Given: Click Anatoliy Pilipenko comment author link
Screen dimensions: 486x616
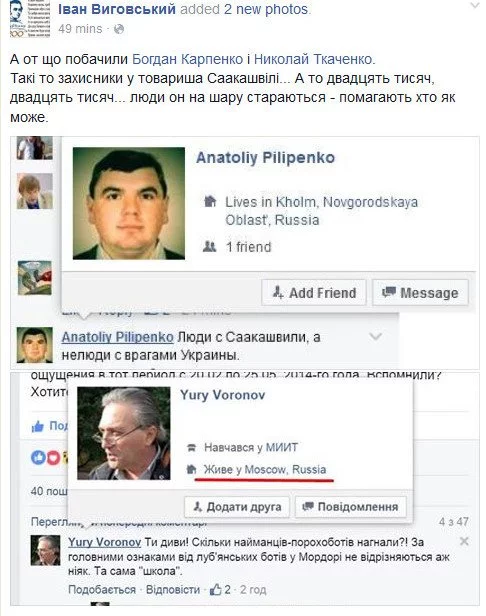Looking at the screenshot, I should point(117,337).
